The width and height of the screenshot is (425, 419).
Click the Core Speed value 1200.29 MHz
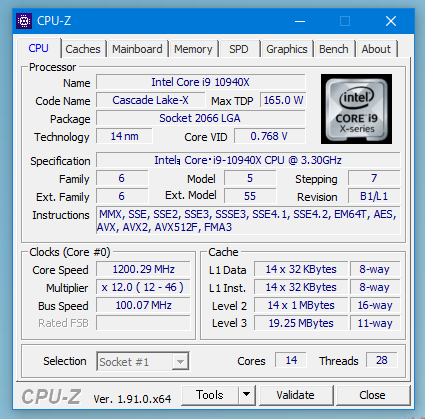click(143, 269)
